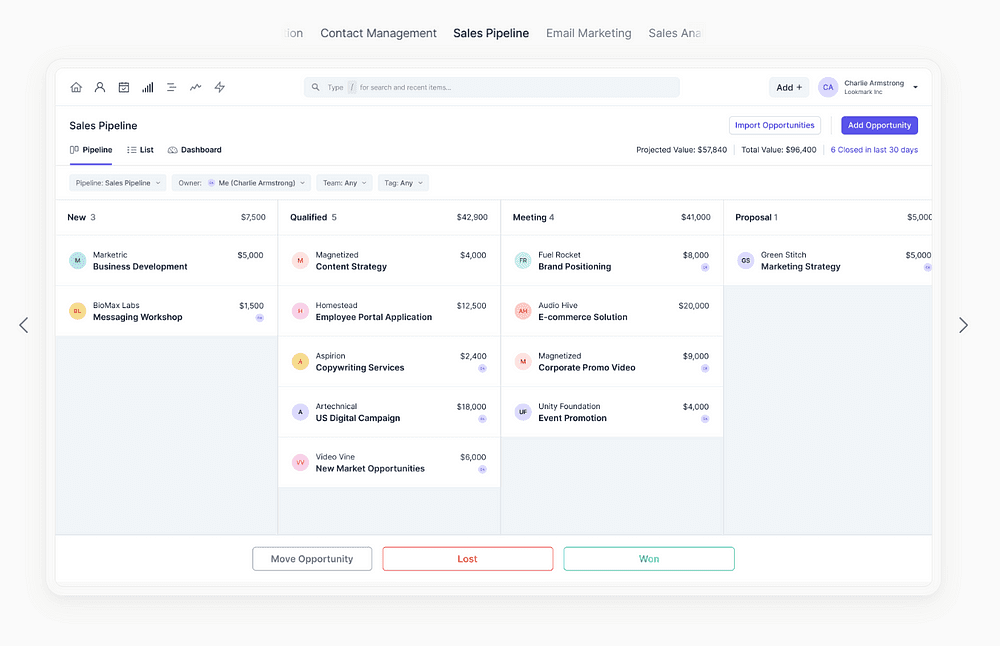
Task: Open the bar chart pipeline icon
Action: click(147, 87)
